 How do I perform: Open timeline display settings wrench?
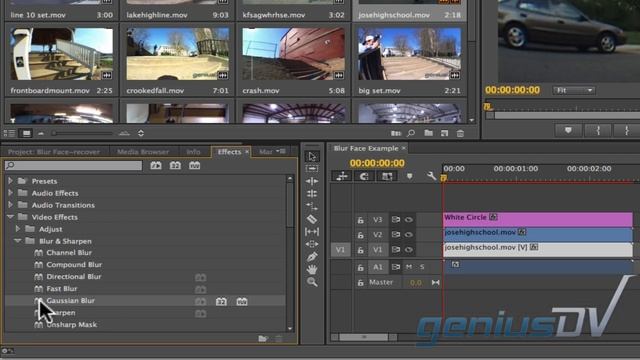pyautogui.click(x=431, y=176)
